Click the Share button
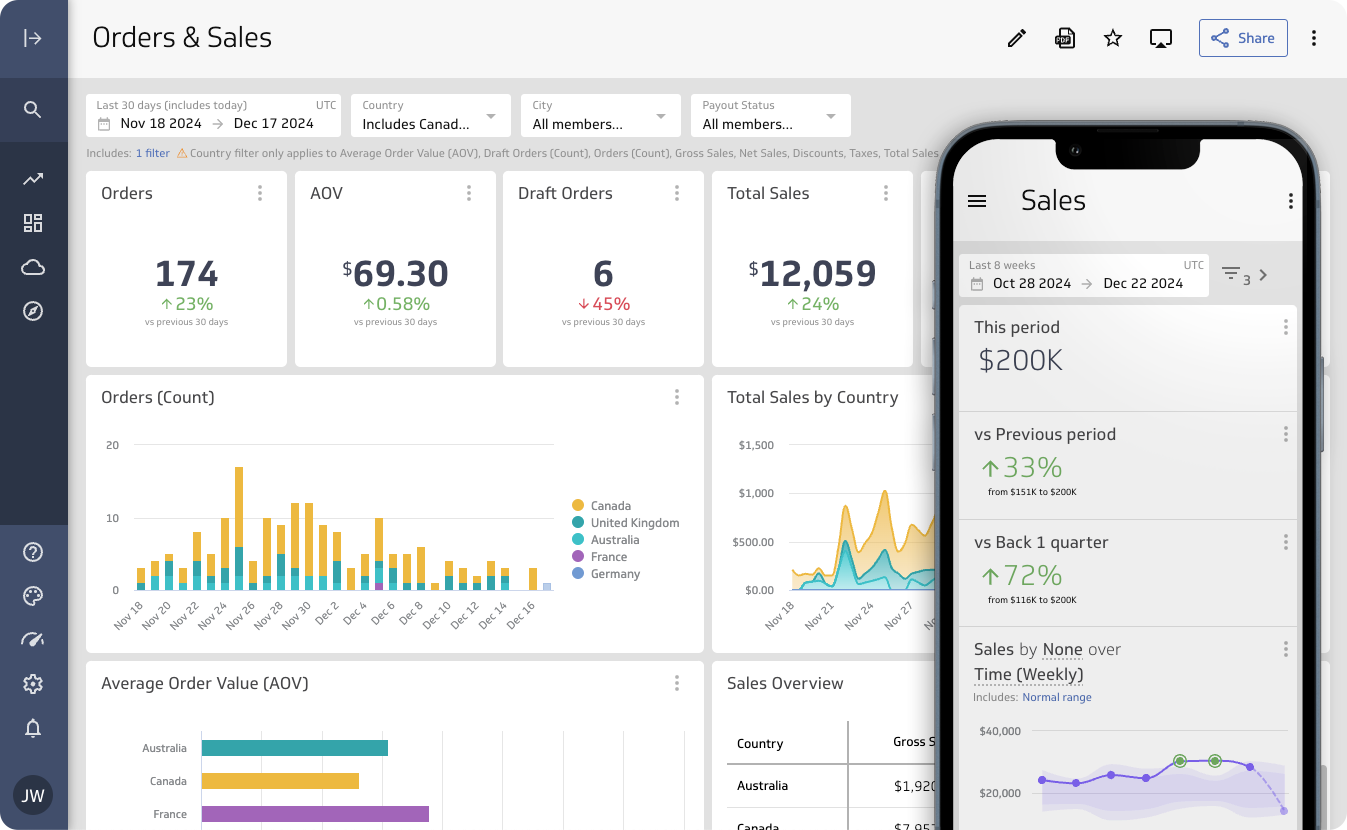The width and height of the screenshot is (1347, 830). point(1242,37)
